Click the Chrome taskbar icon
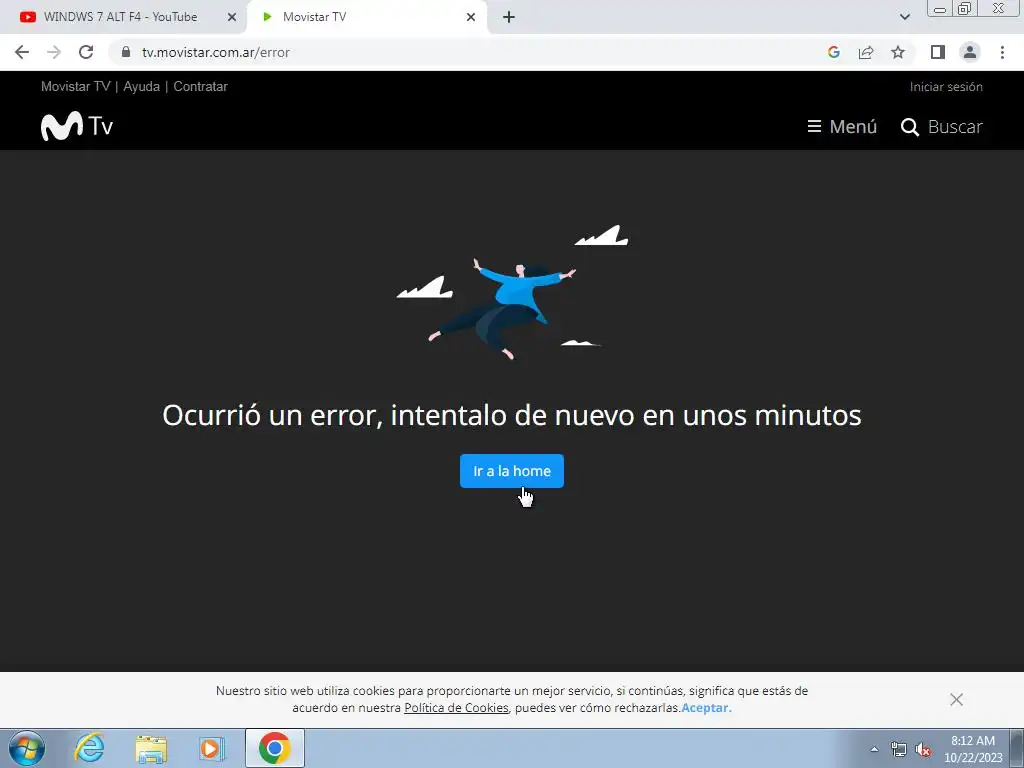The width and height of the screenshot is (1024, 768). [275, 748]
